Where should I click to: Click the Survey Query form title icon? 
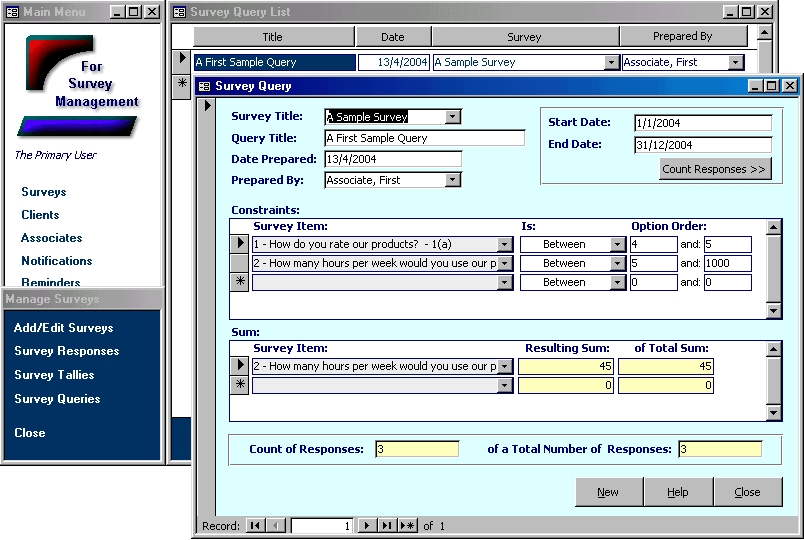(205, 87)
